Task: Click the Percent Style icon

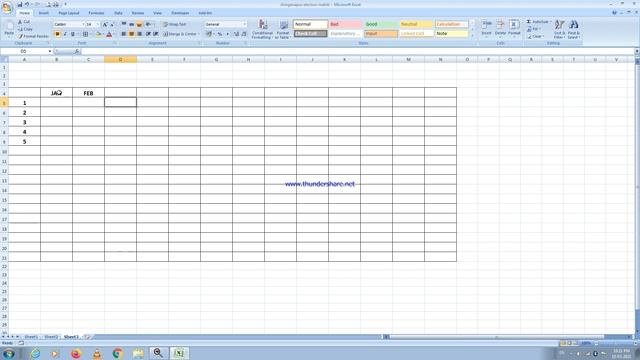Action: pyautogui.click(x=220, y=34)
